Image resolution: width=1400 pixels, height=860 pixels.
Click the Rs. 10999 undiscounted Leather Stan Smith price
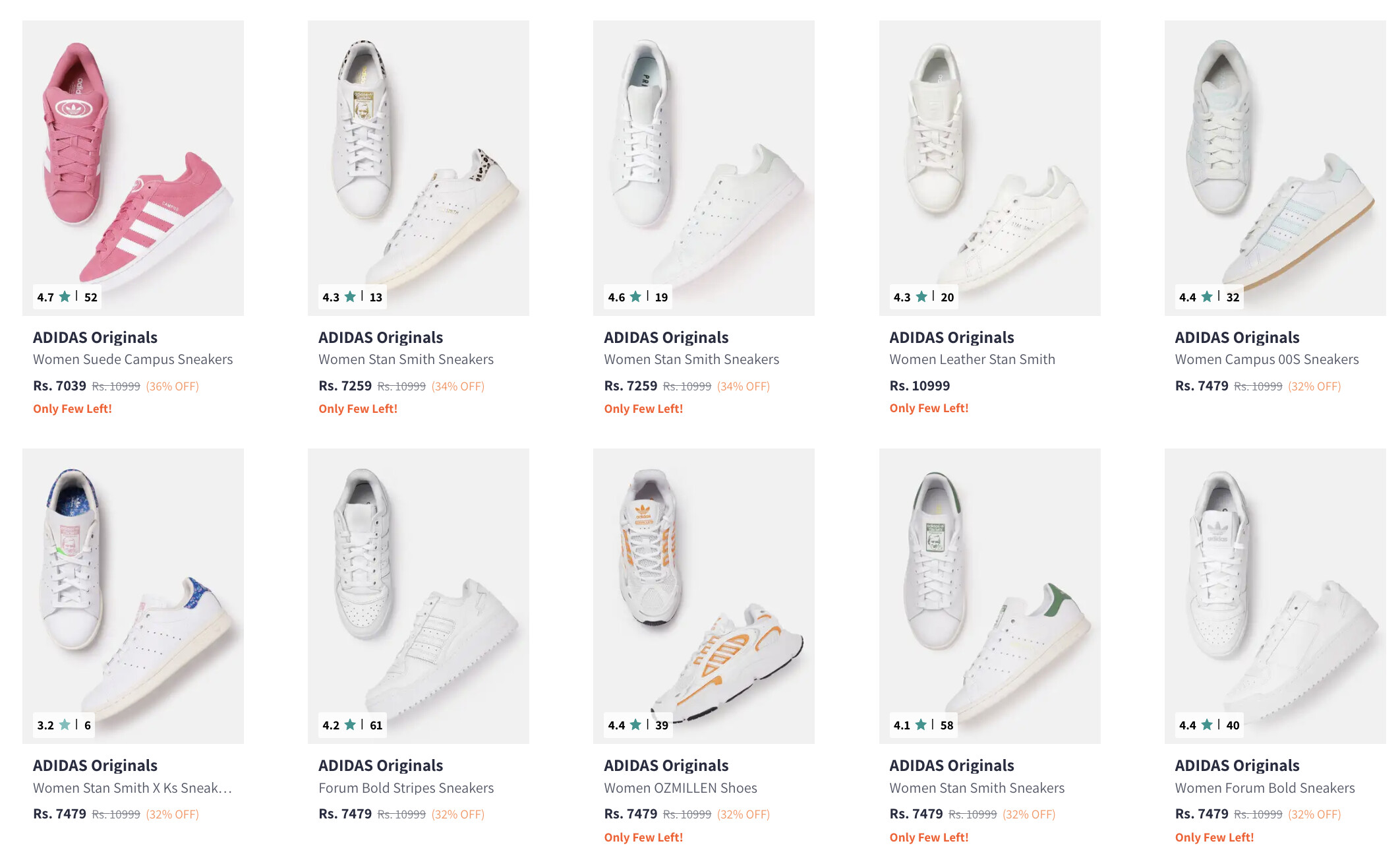[919, 386]
